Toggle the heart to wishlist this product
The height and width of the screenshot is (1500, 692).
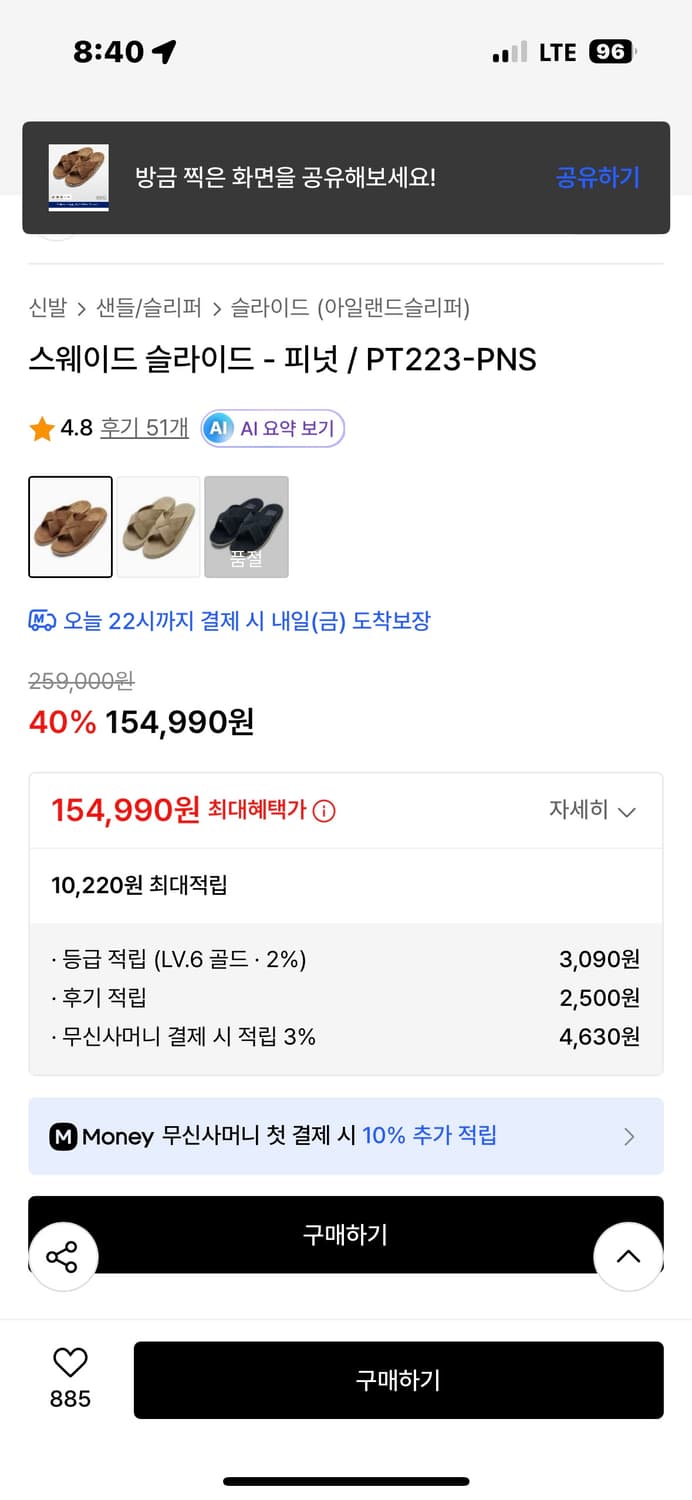click(67, 1362)
